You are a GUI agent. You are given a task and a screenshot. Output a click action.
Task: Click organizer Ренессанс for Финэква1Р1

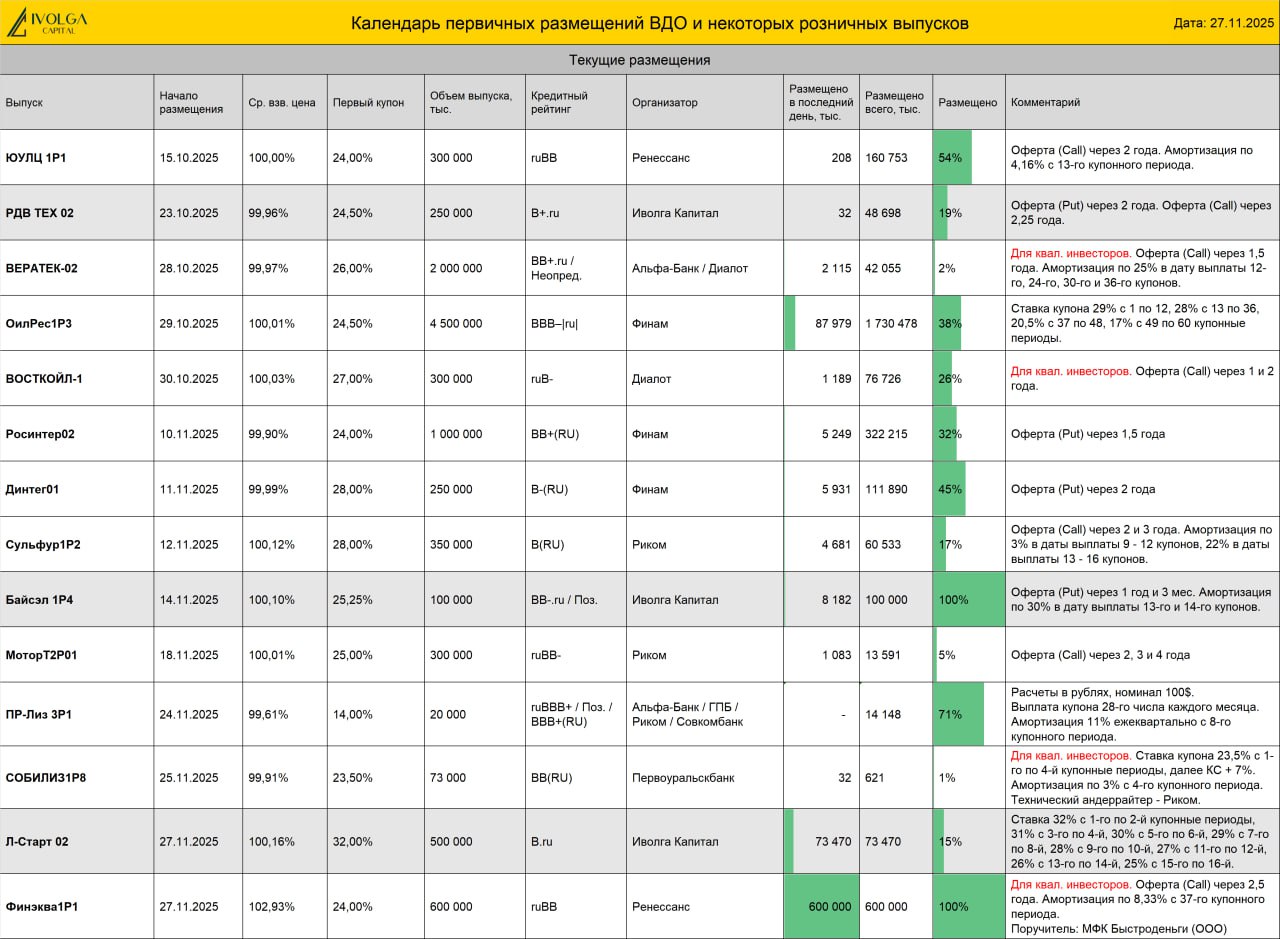[x=661, y=906]
